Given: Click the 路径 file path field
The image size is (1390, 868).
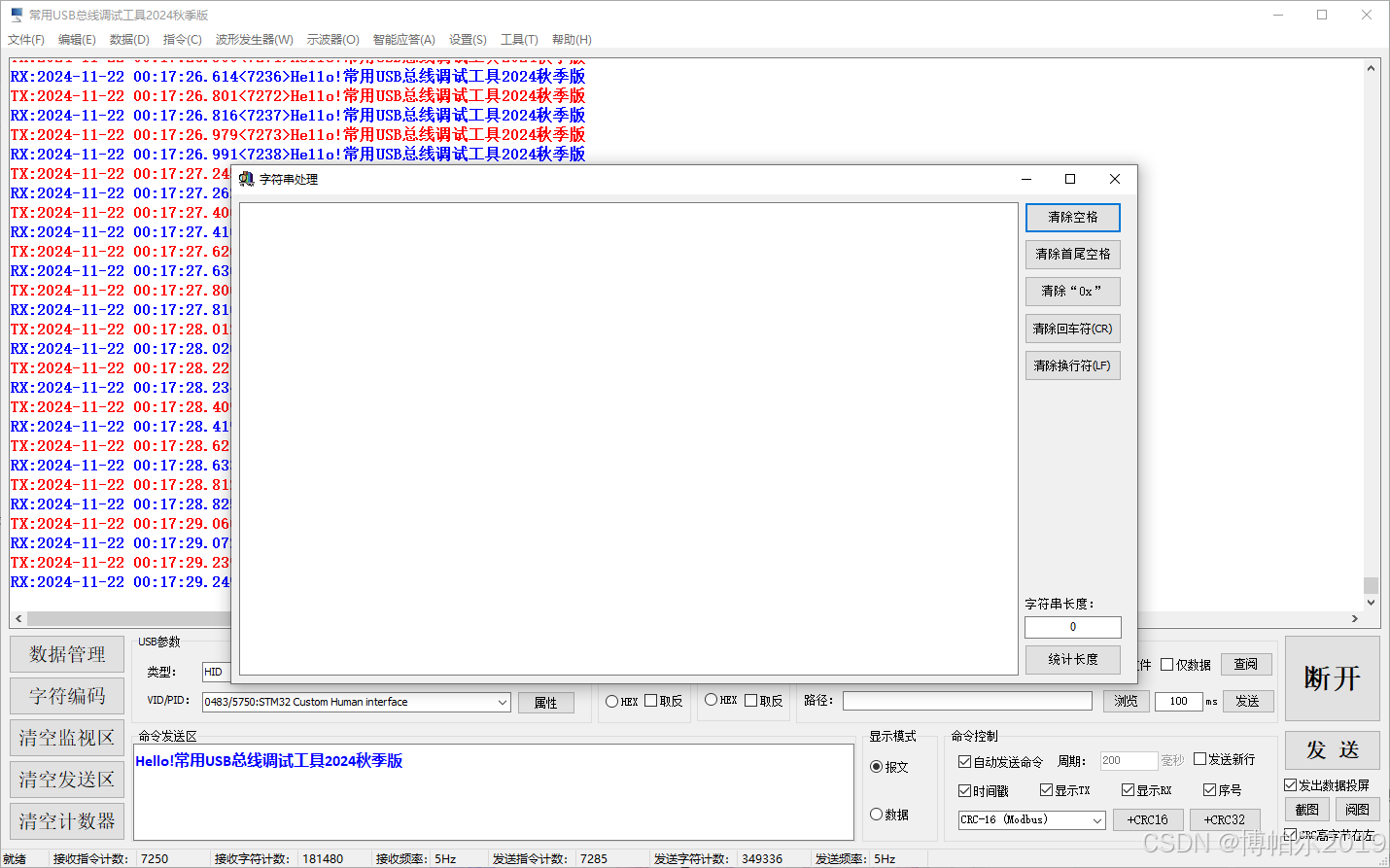Looking at the screenshot, I should (x=967, y=701).
